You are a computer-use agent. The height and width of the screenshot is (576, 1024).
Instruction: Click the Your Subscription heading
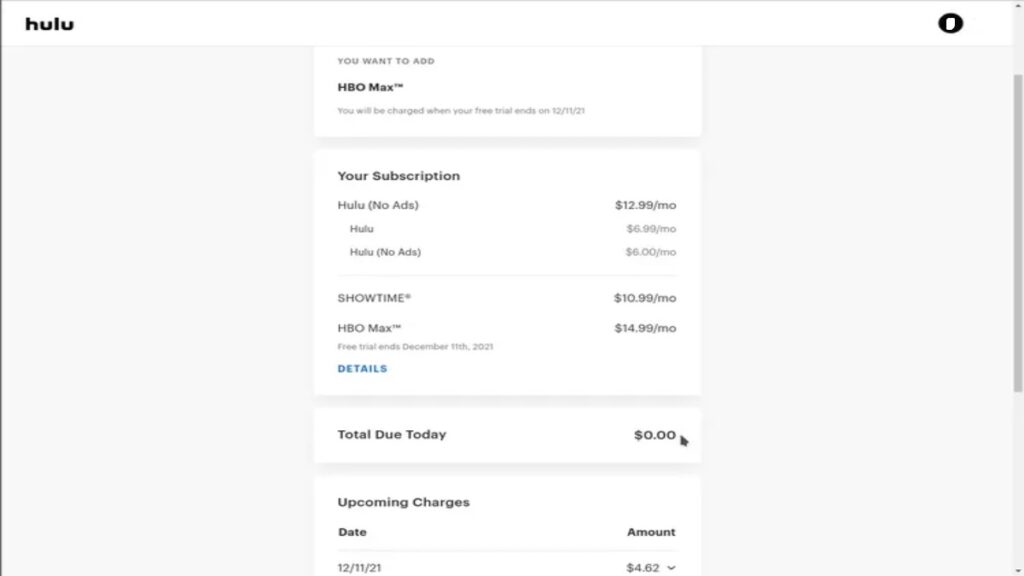398,175
